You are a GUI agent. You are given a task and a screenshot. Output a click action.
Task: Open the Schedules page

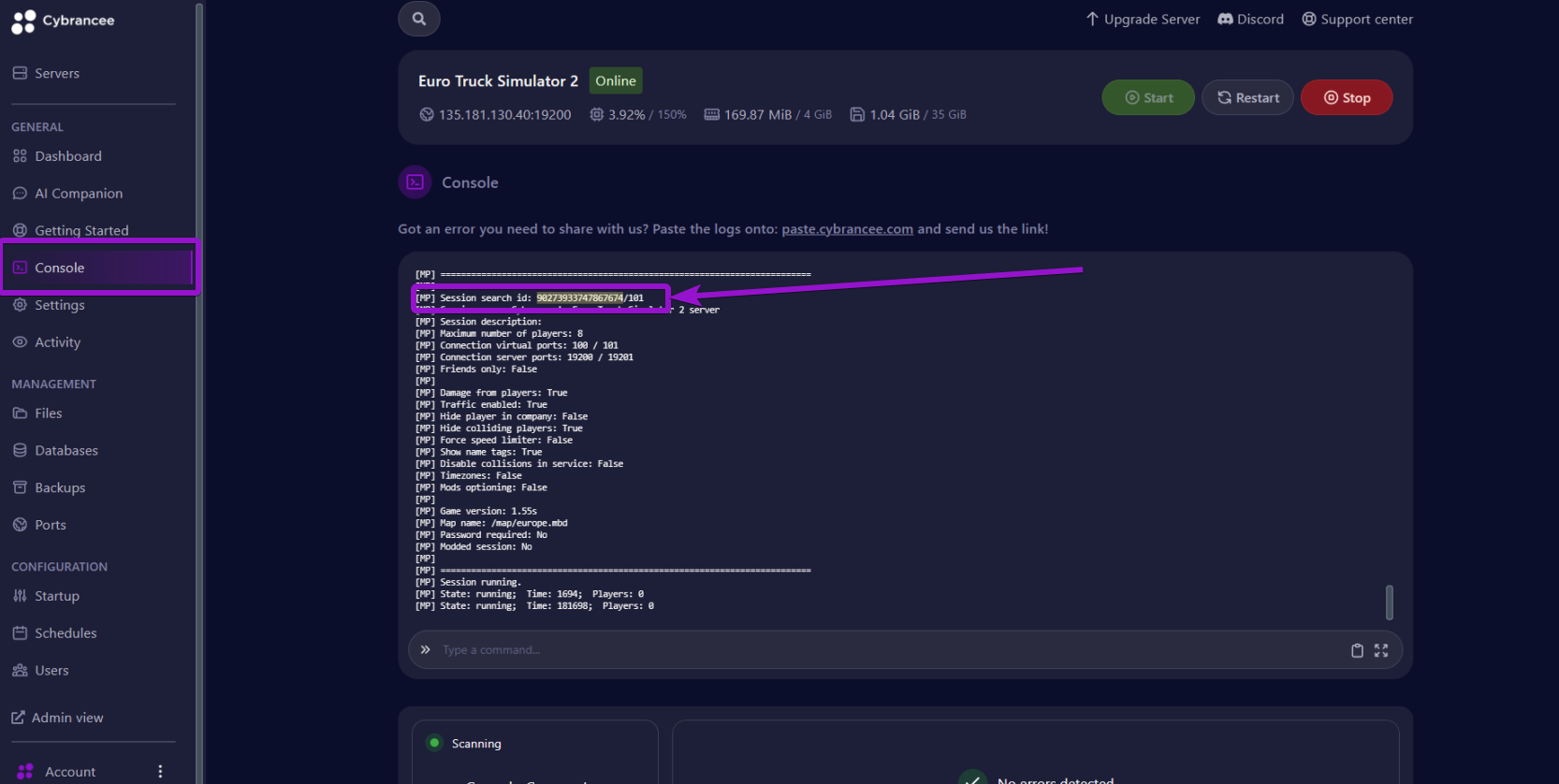click(66, 633)
